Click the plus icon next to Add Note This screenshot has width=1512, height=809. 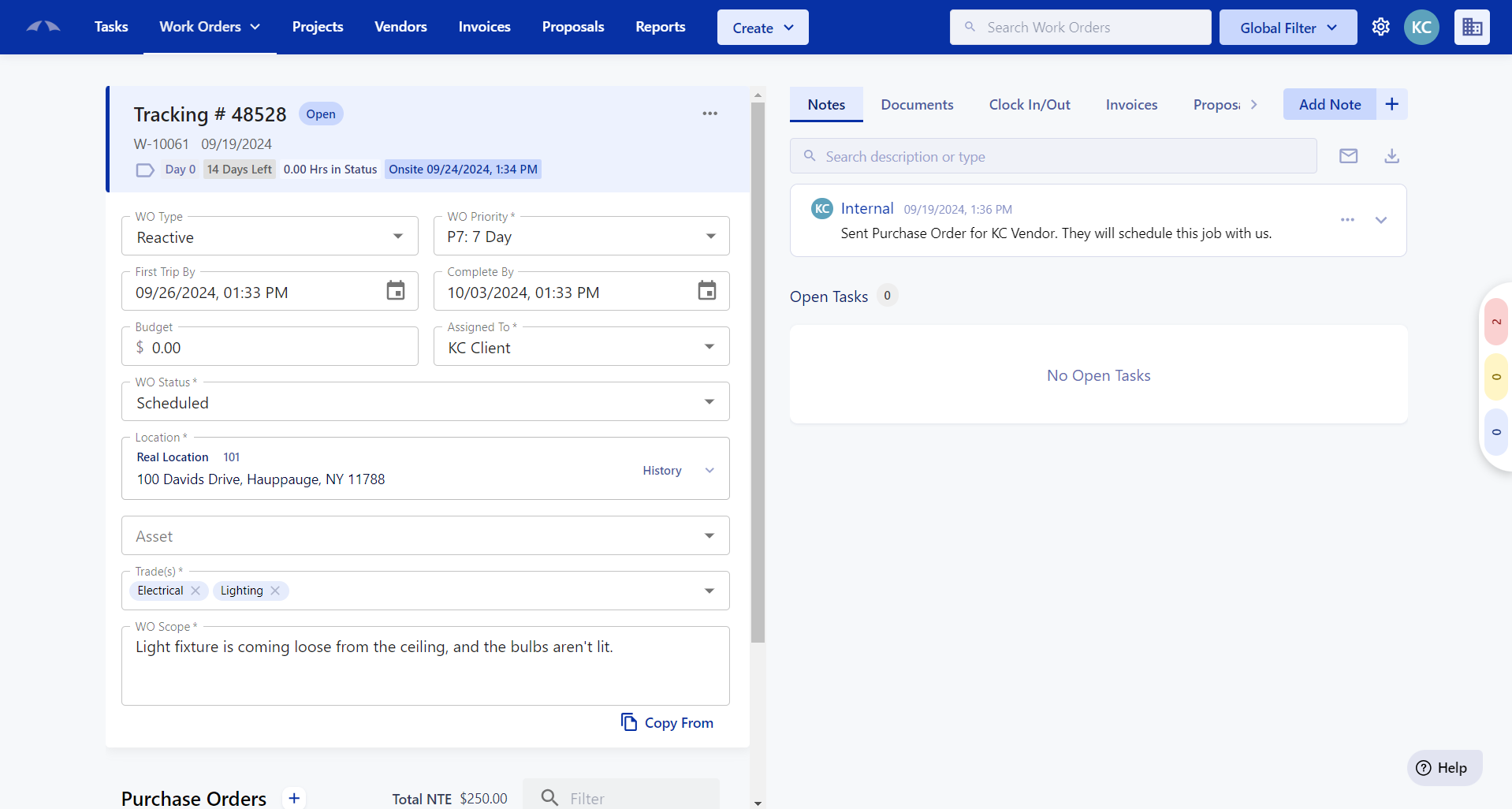tap(1392, 104)
